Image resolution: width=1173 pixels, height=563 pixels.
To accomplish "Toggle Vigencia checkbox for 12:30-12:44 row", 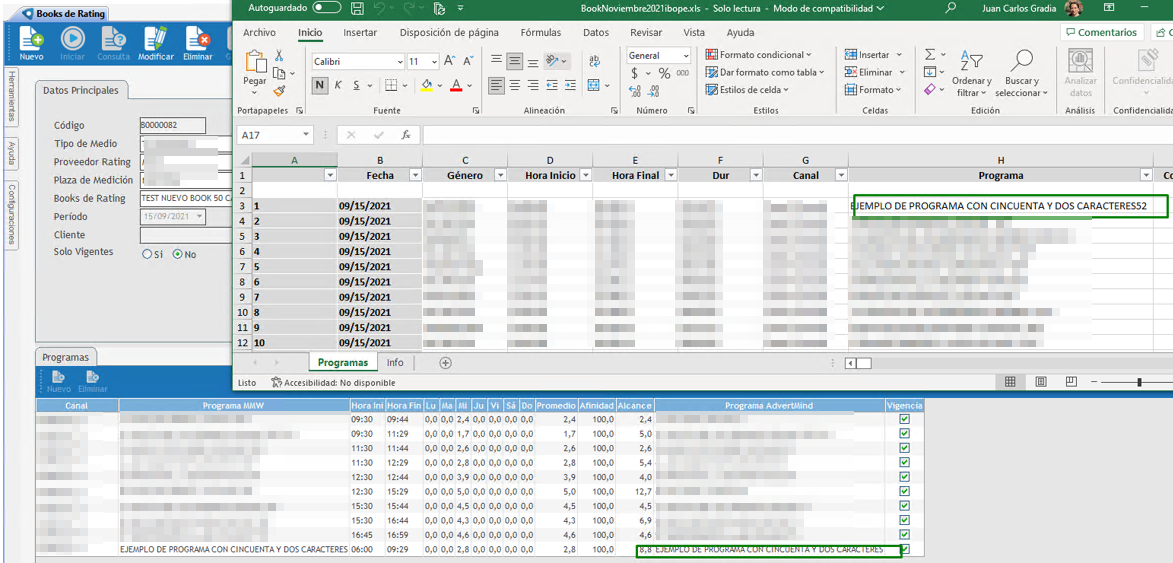I will point(904,477).
